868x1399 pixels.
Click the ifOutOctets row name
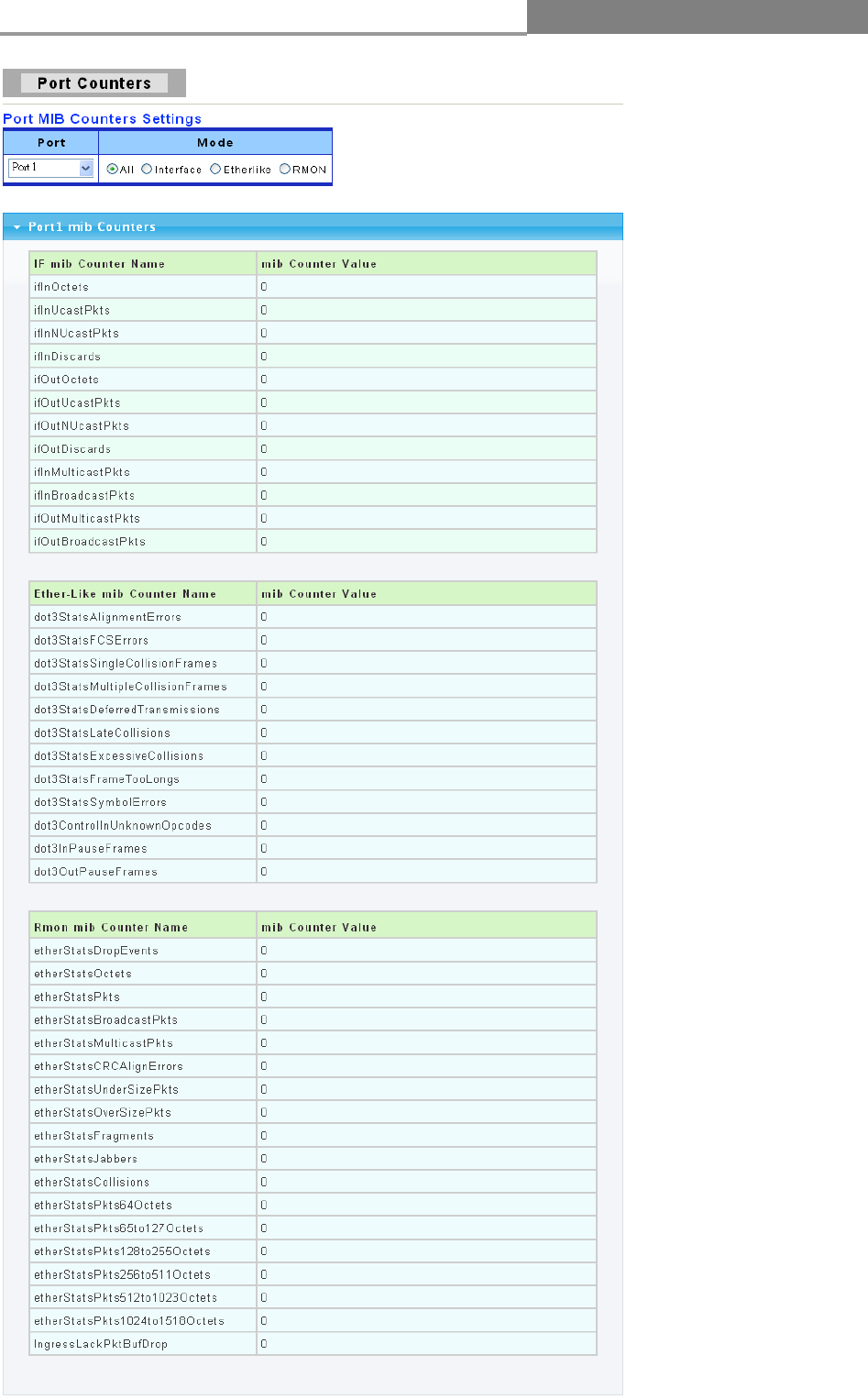pyautogui.click(x=66, y=380)
